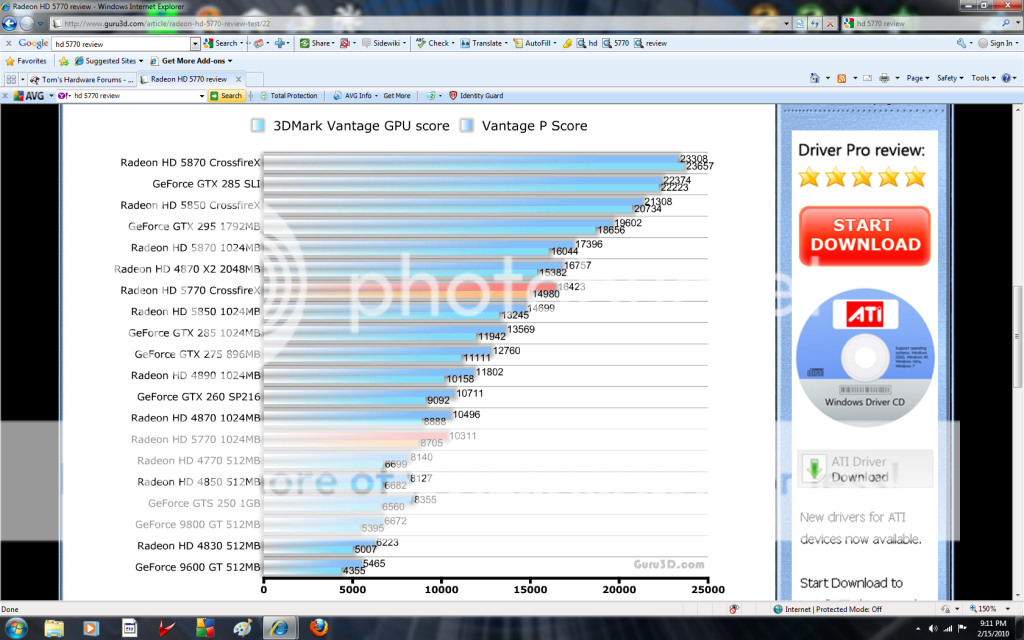Click the Quick Tabs grid icon
Screen dimensions: 1024x640
(x=11, y=79)
